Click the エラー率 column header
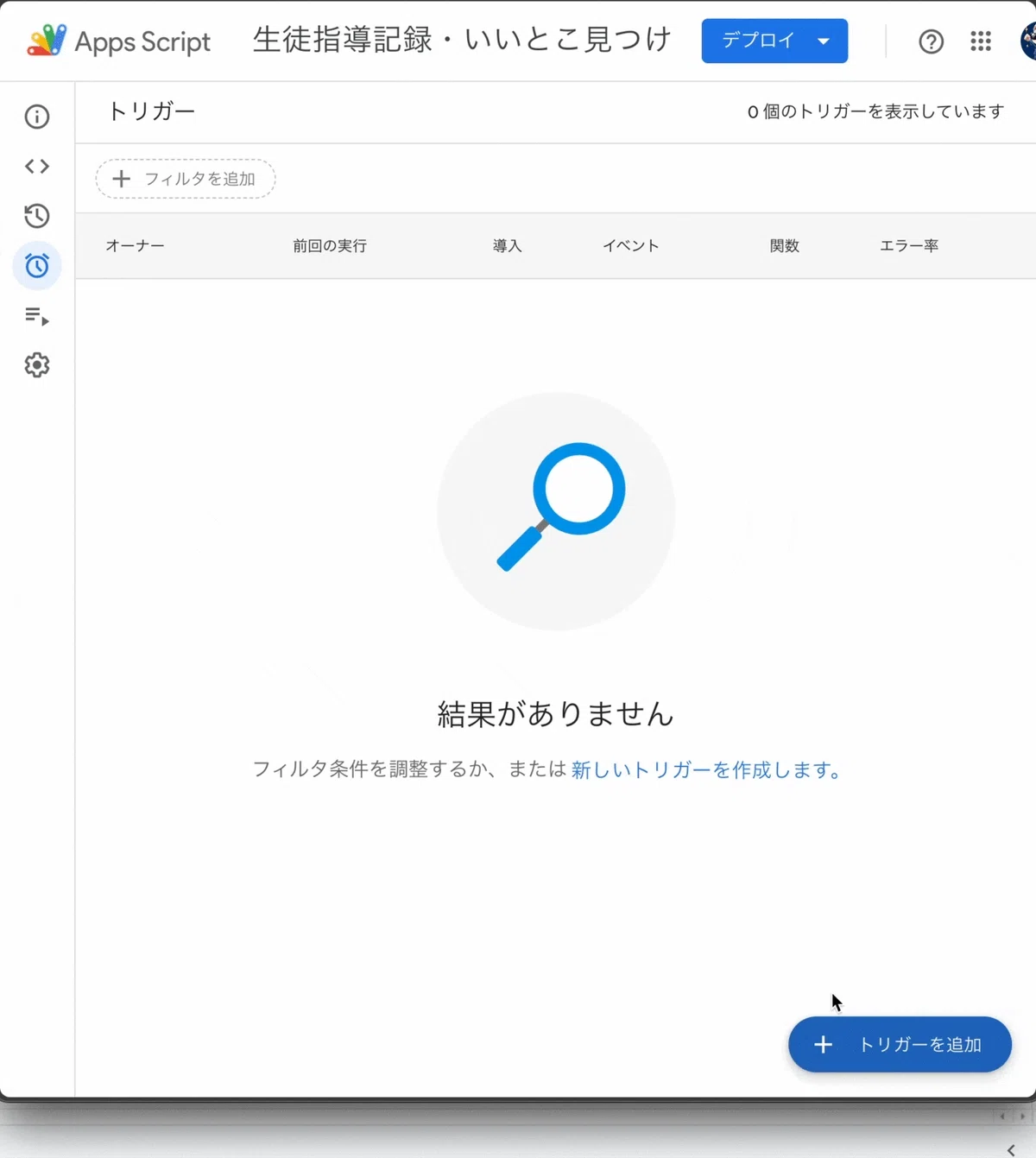This screenshot has height=1158, width=1036. (909, 246)
